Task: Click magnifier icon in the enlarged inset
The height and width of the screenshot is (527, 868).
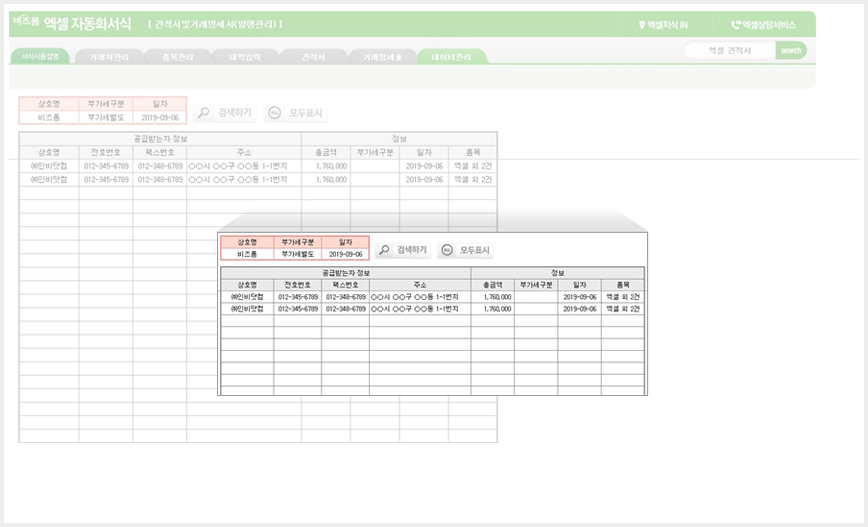Action: click(384, 250)
